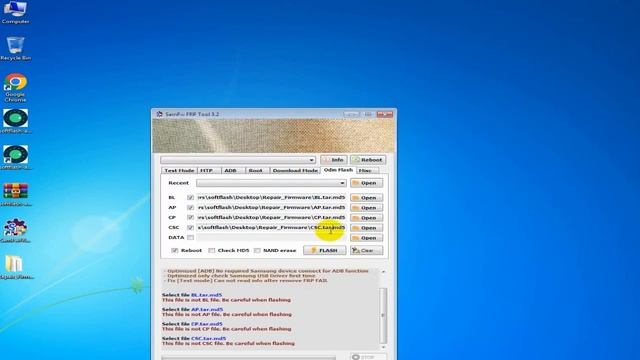
Task: Click the Reboot button at top right
Action: click(x=367, y=160)
